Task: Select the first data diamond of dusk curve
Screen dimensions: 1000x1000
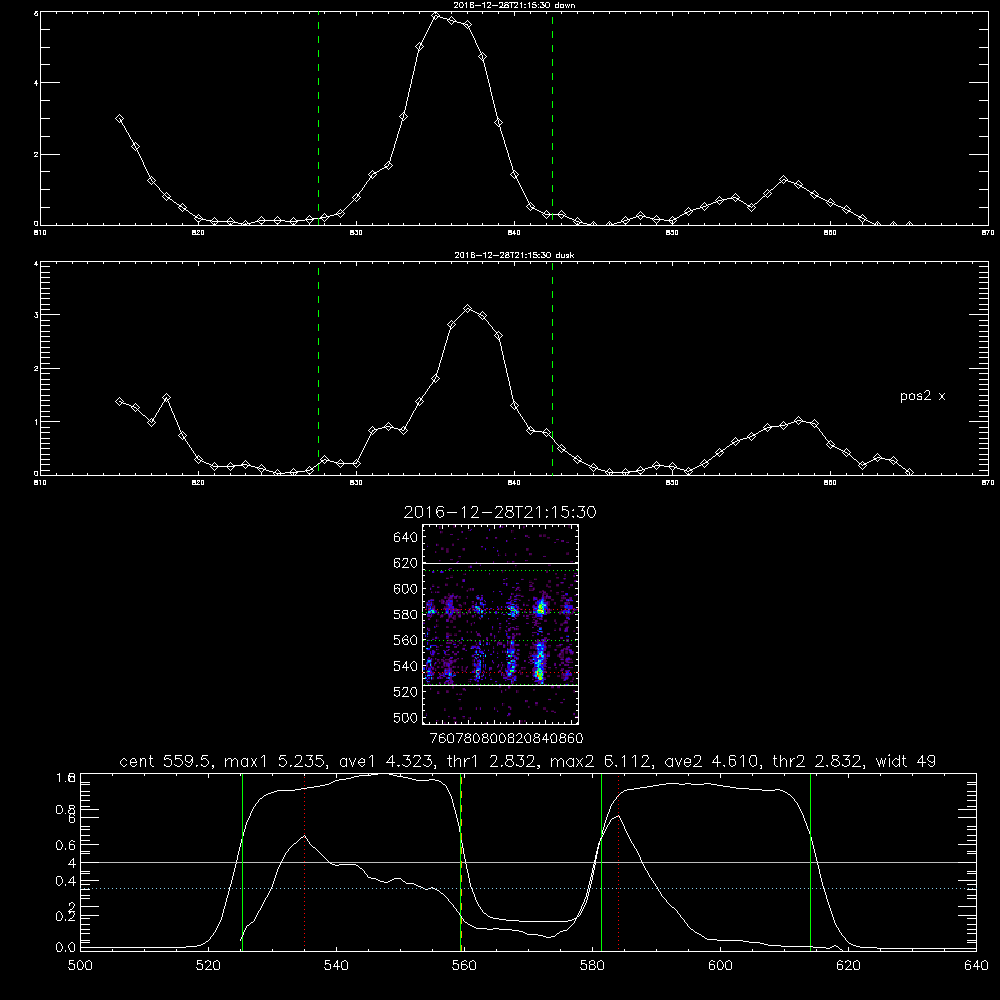Action: pos(119,401)
